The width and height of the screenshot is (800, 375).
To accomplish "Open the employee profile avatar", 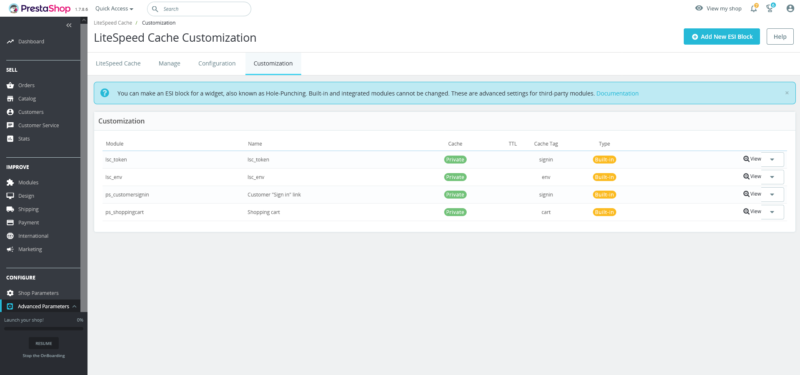I will point(790,9).
